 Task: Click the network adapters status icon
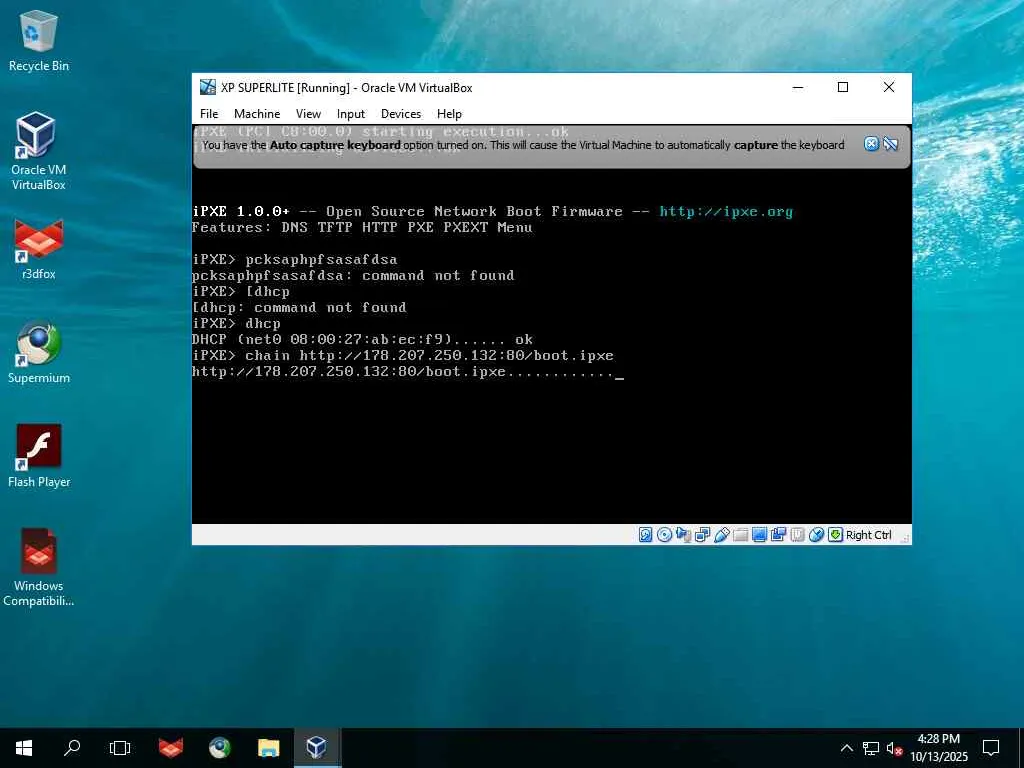pyautogui.click(x=703, y=535)
